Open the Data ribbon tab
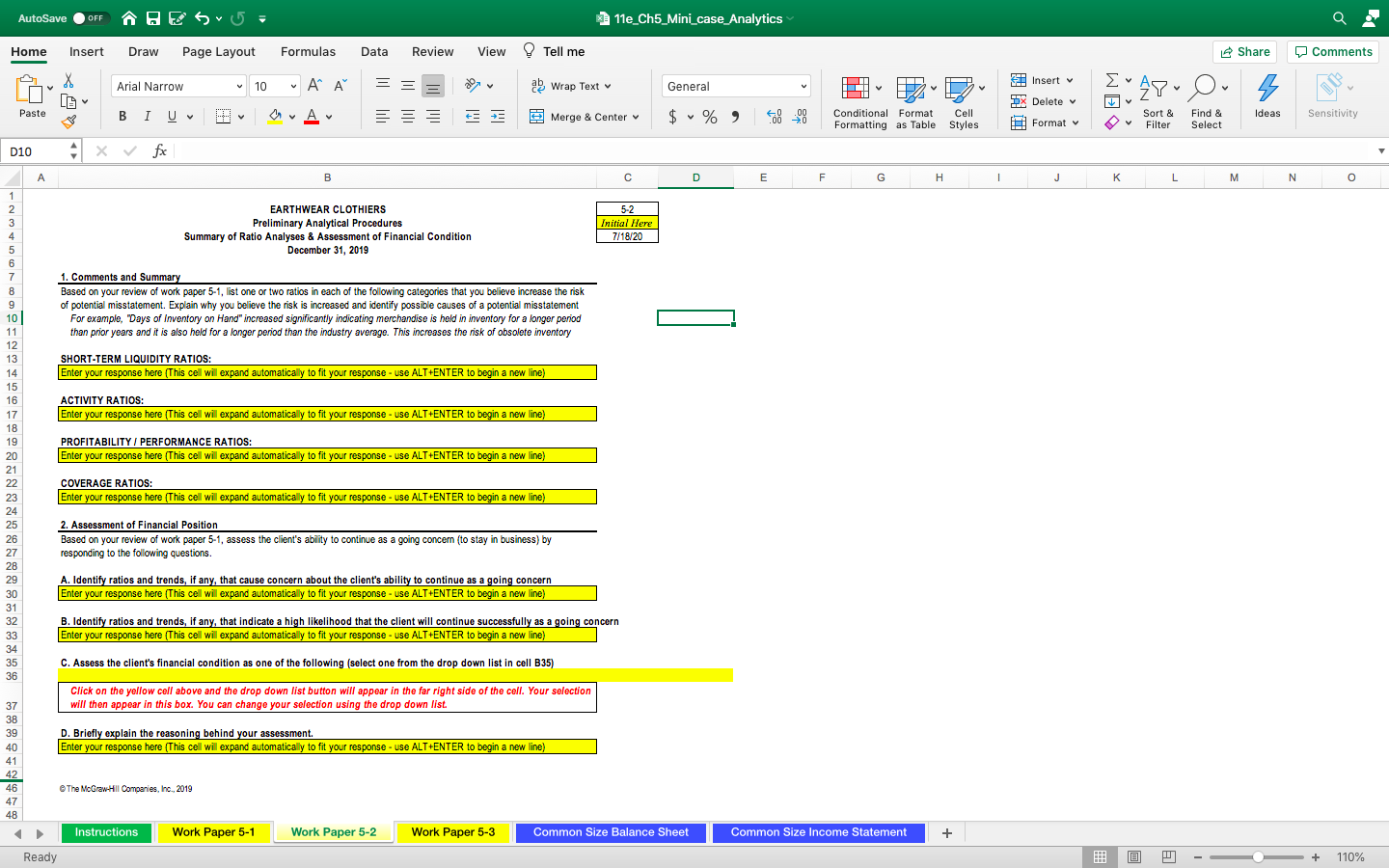The width and height of the screenshot is (1389, 868). 374,52
